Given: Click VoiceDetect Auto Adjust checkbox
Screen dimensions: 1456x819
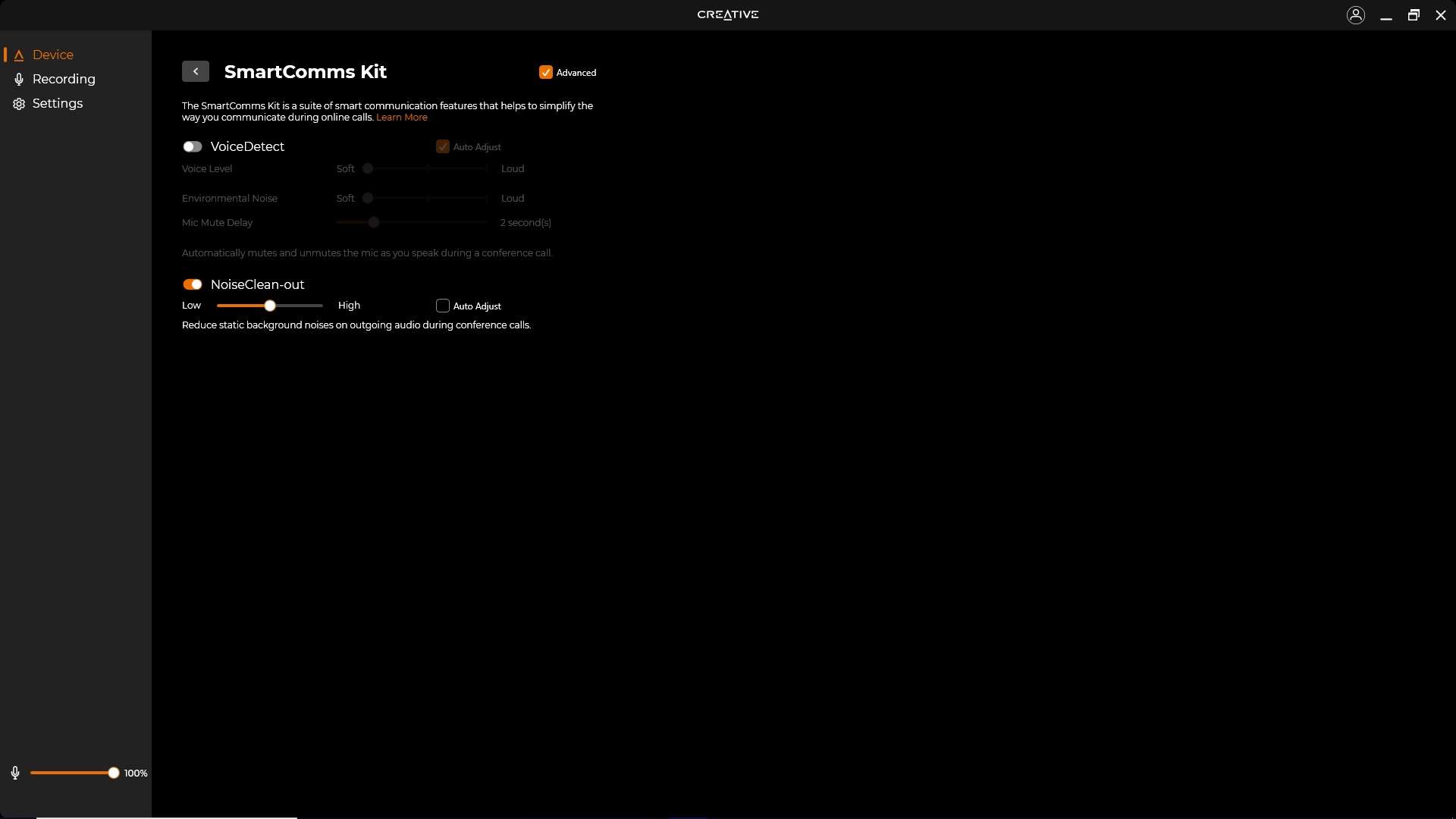Looking at the screenshot, I should [443, 146].
